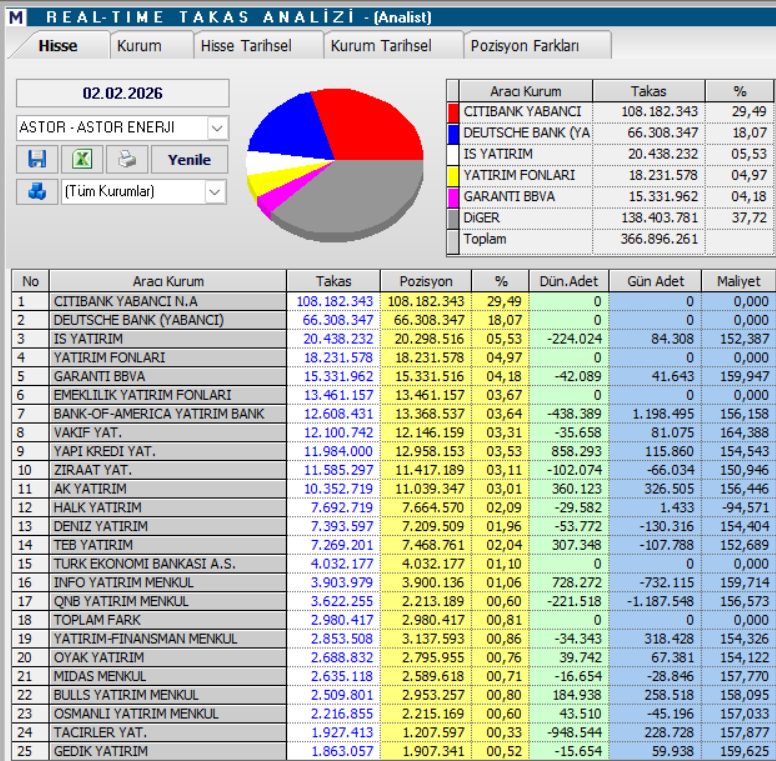Sort by the Pozisyon column header
Screen dimensions: 776x761
(426, 281)
